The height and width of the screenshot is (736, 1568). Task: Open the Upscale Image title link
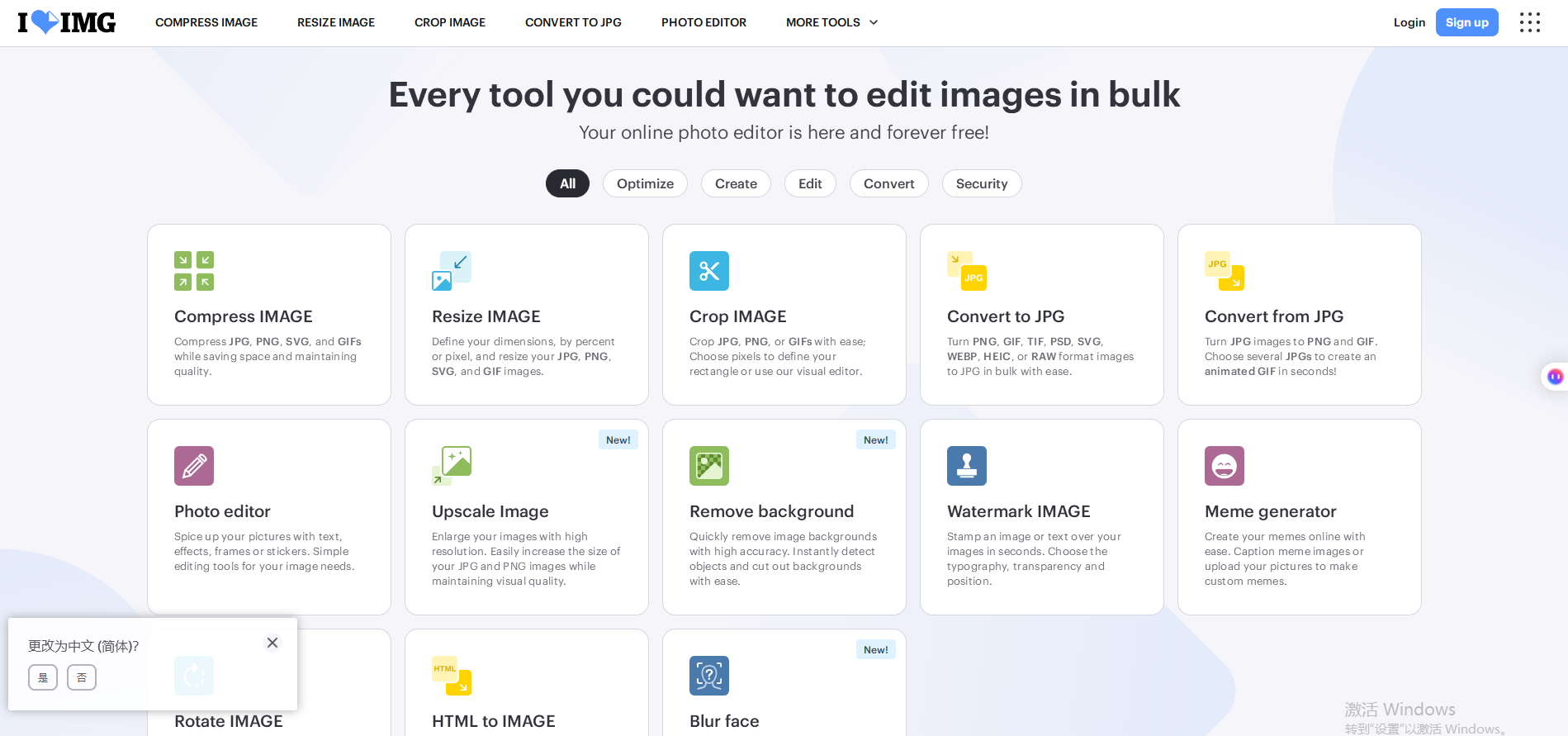click(x=490, y=511)
